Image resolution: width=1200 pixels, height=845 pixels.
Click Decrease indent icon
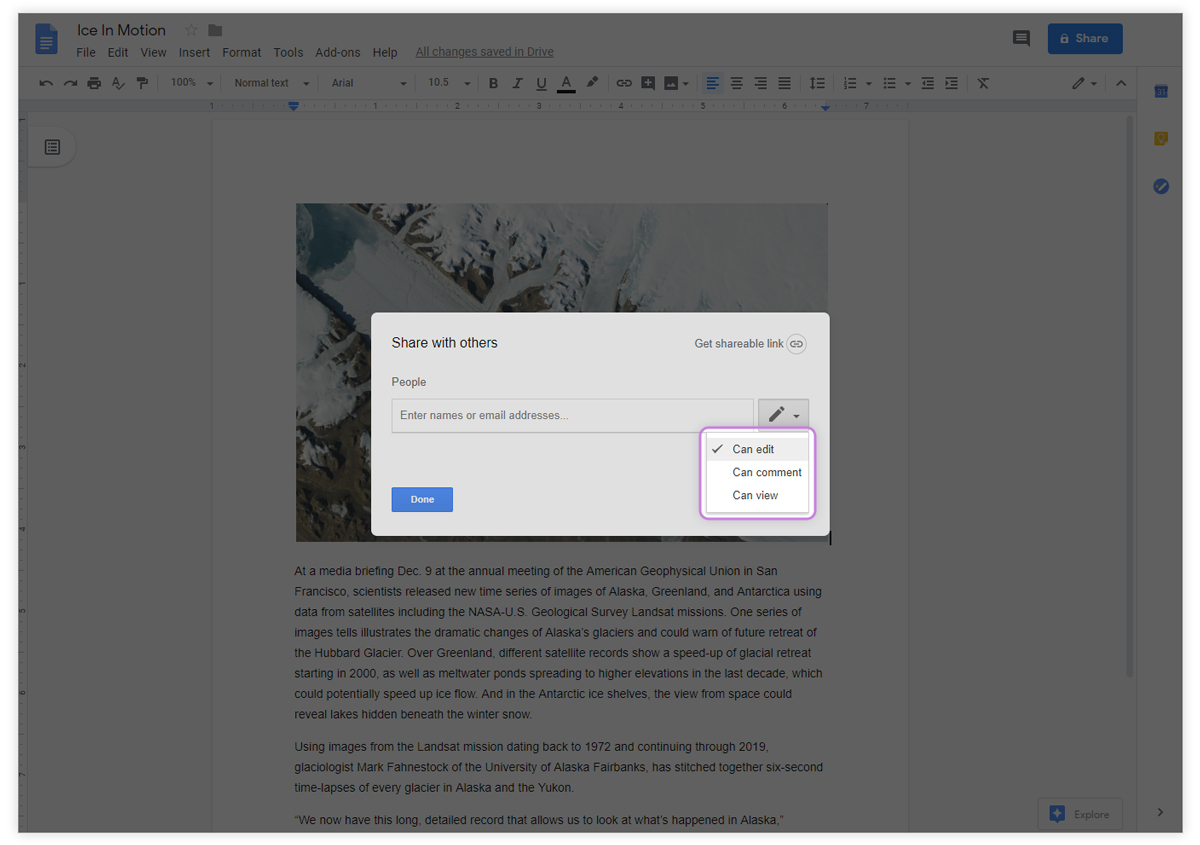click(x=928, y=83)
